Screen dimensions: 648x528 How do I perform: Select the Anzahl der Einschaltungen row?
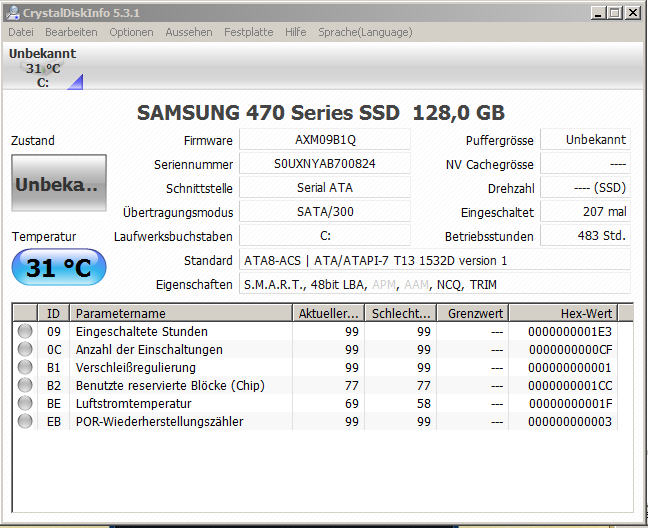(315, 350)
